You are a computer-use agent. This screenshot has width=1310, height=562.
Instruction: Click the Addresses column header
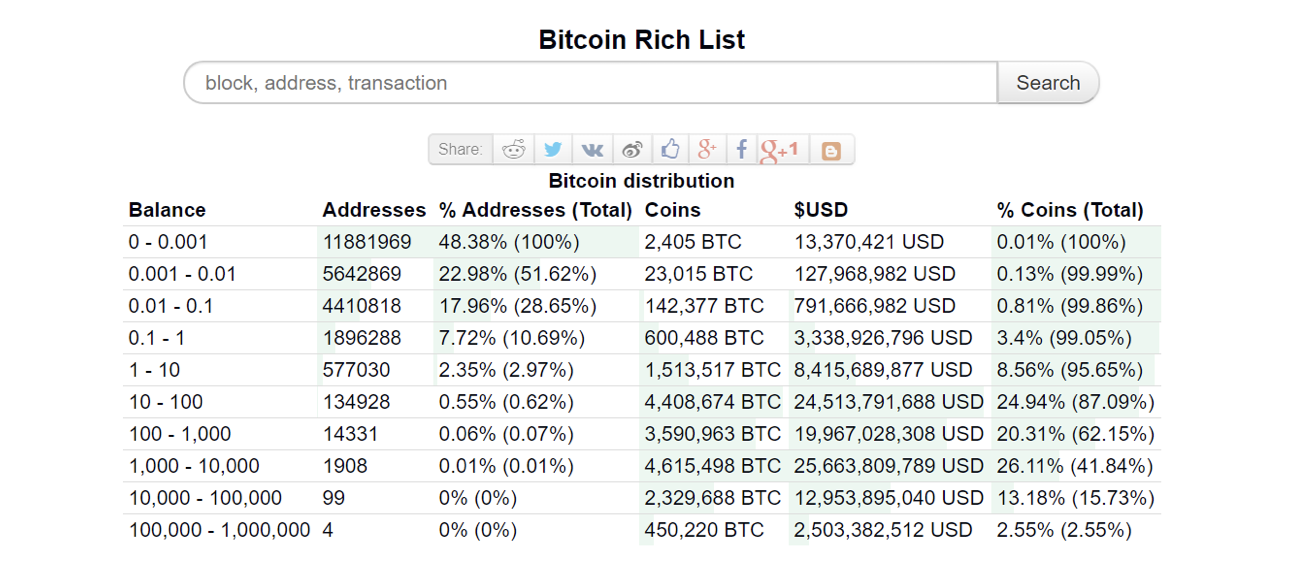coord(374,210)
